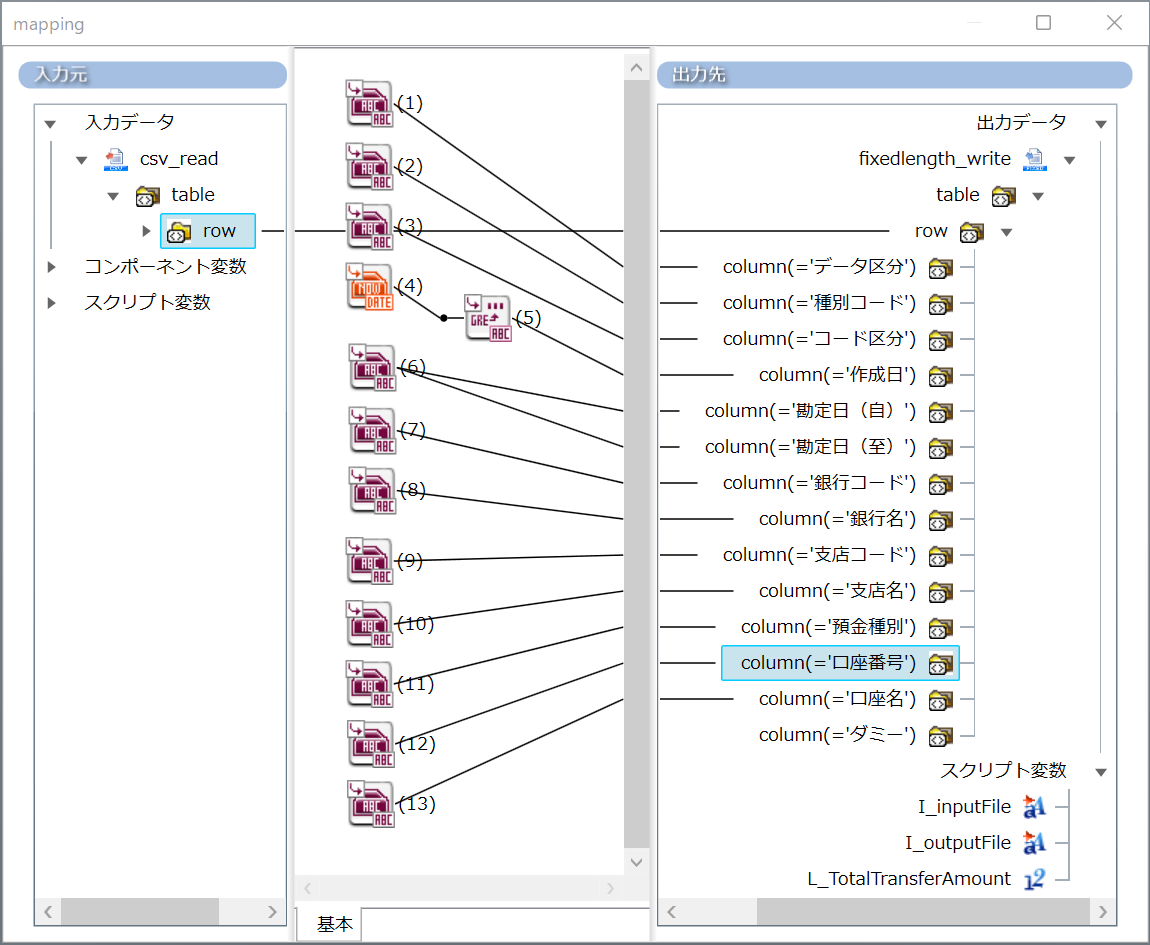Click the output table folder icon

tap(1004, 196)
